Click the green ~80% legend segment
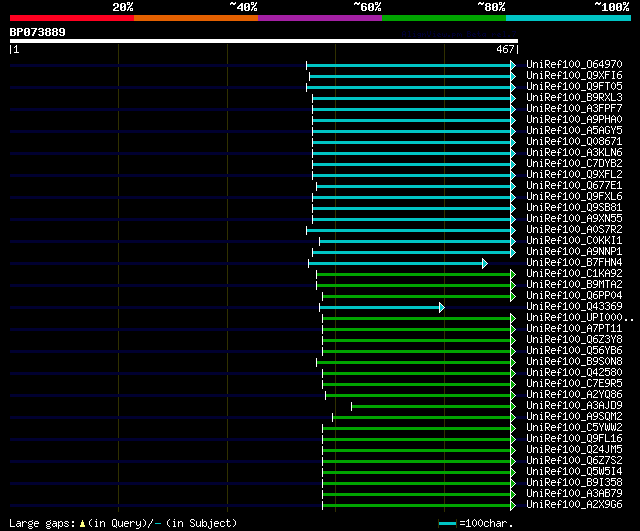The image size is (640, 531). tap(444, 18)
